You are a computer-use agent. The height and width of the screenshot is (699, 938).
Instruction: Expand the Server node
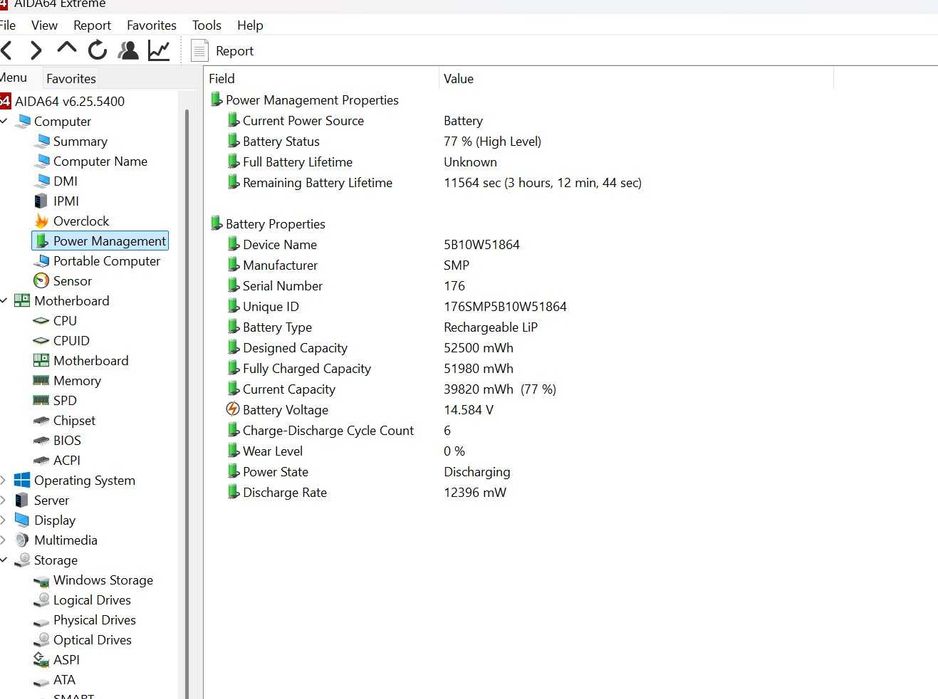(4, 500)
